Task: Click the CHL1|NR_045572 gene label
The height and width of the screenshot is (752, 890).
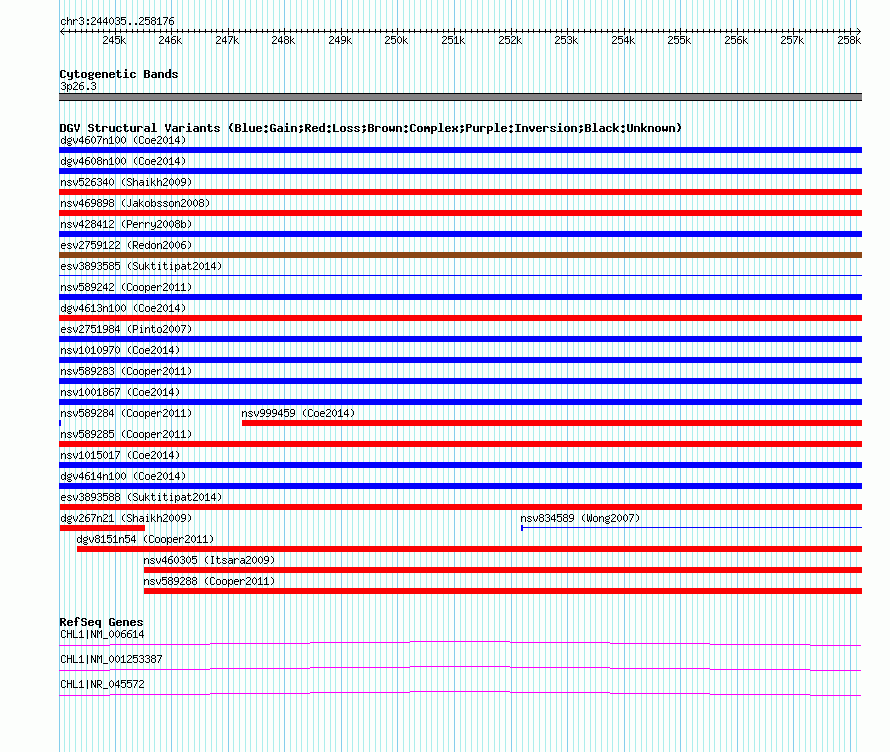Action: tap(102, 684)
